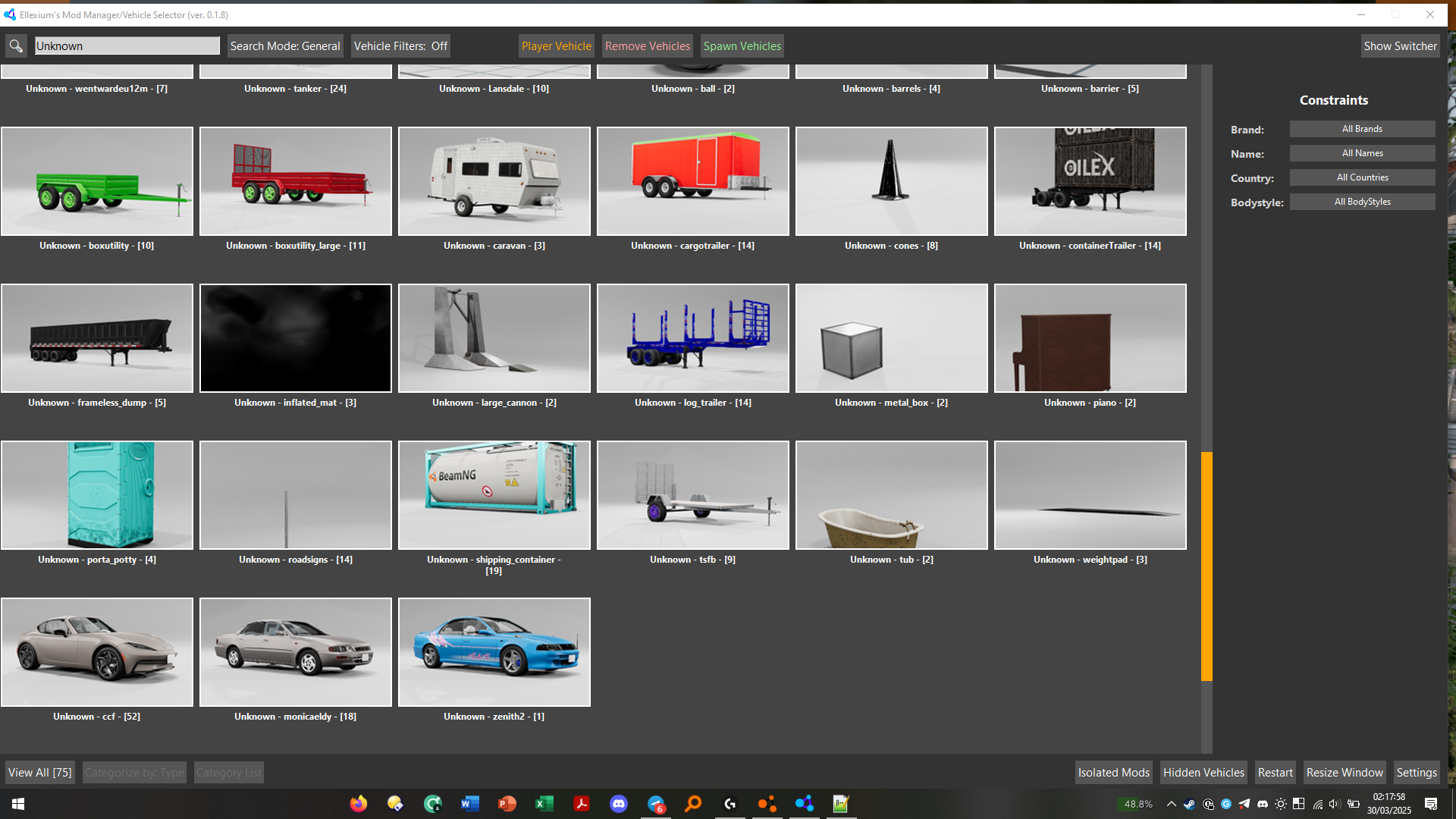Click the Steam tray icon

click(1189, 804)
